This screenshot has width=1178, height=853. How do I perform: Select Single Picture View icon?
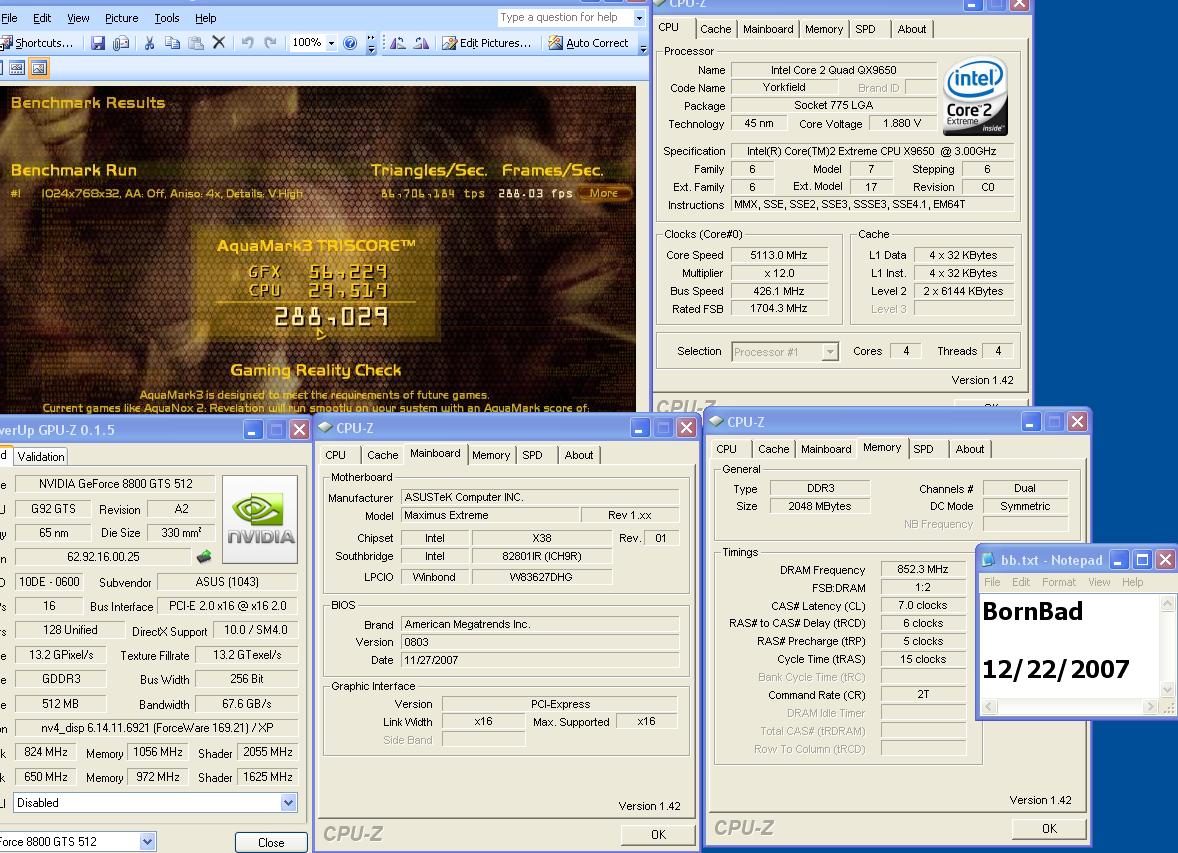tap(39, 68)
